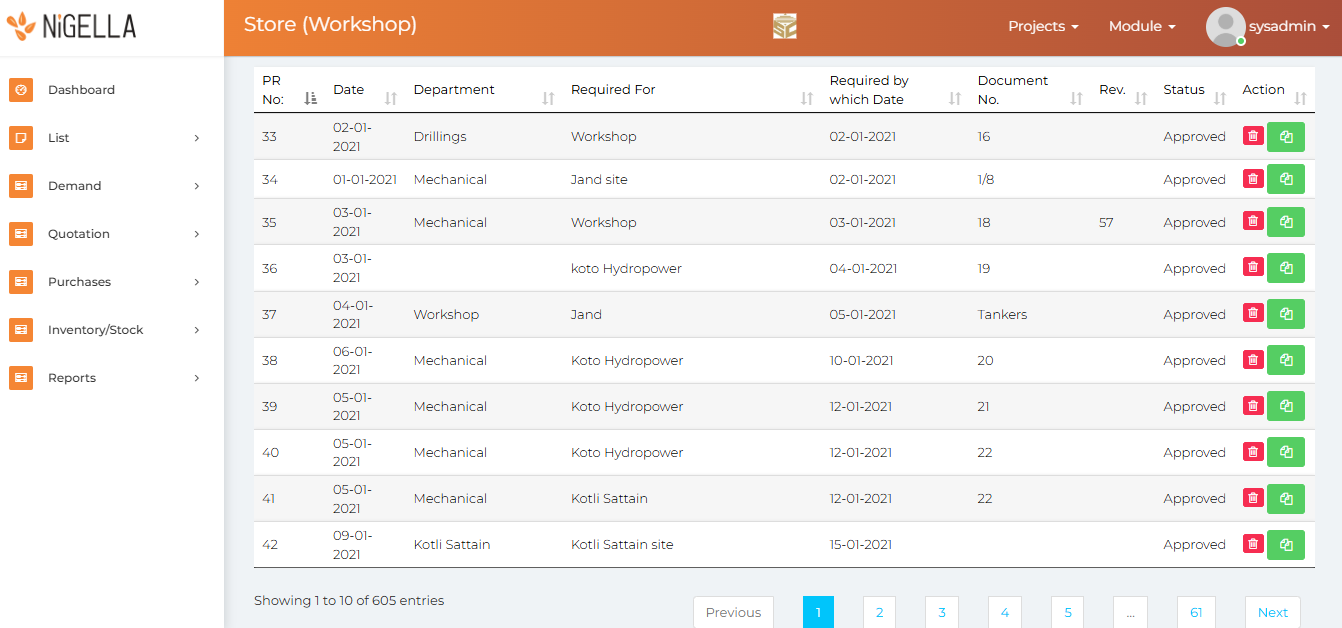The height and width of the screenshot is (628, 1342).
Task: Open the Module dropdown in header
Action: tap(1141, 27)
